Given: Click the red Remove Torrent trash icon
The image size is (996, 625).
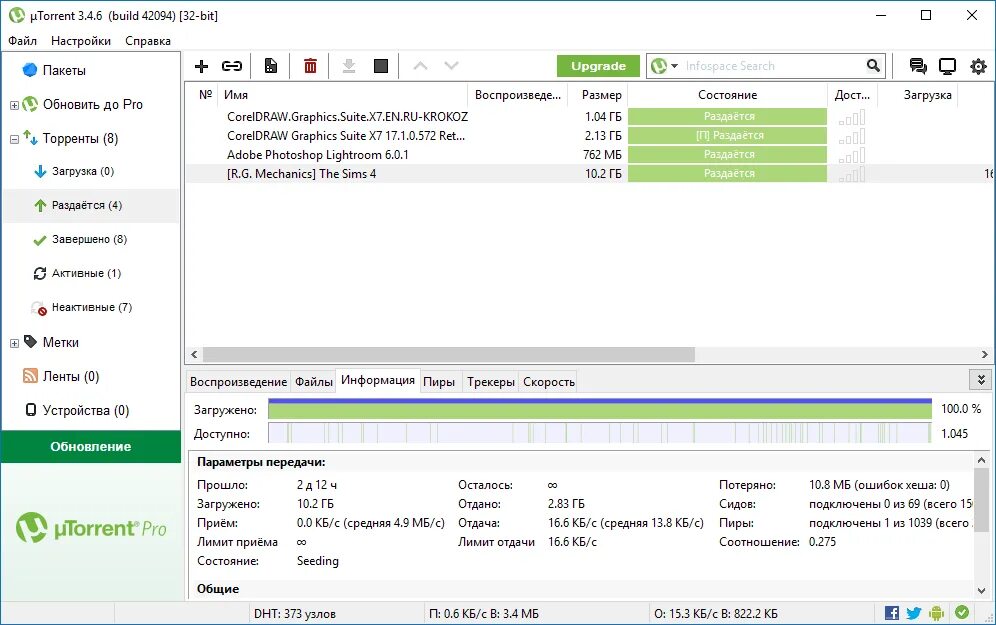Looking at the screenshot, I should (x=310, y=66).
